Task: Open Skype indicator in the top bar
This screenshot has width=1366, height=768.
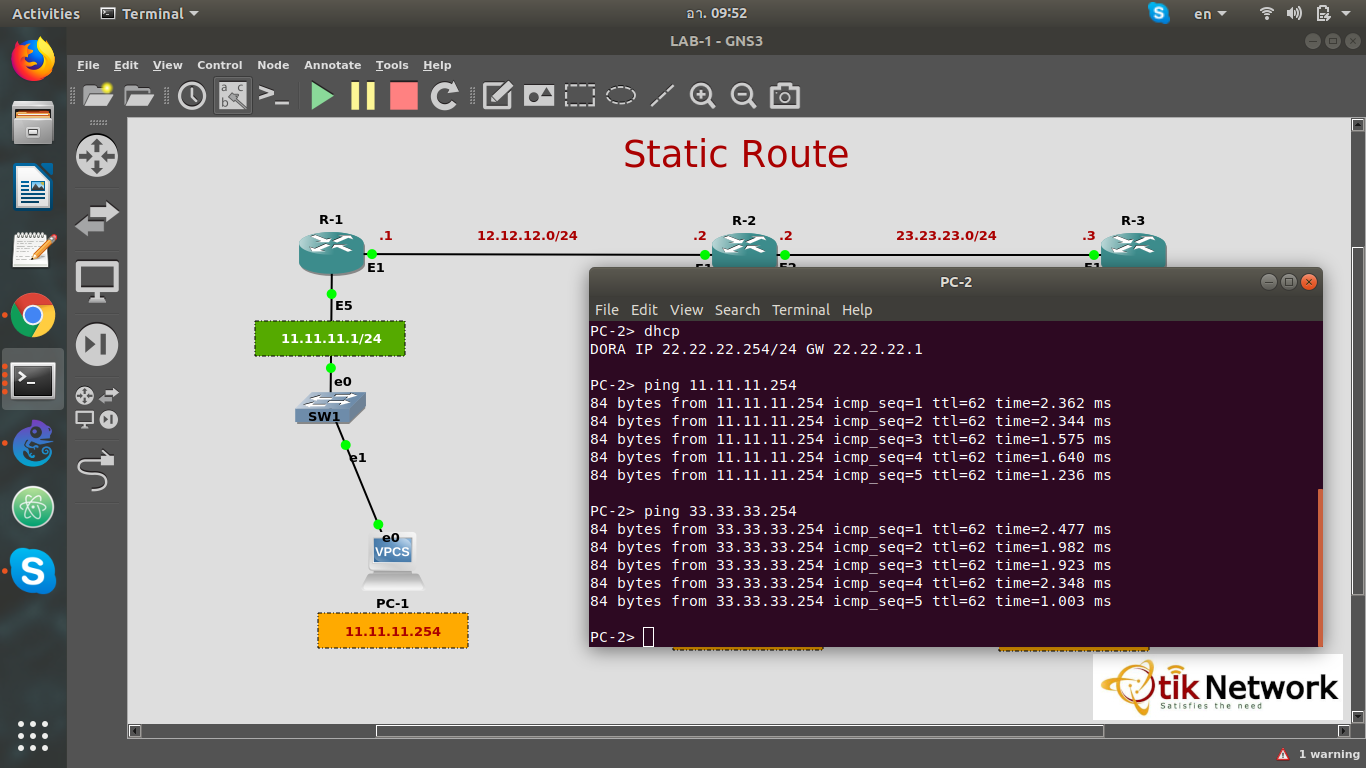Action: [x=1159, y=13]
